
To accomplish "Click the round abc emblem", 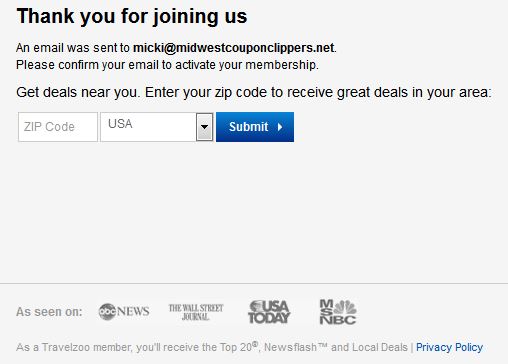I will (107, 312).
